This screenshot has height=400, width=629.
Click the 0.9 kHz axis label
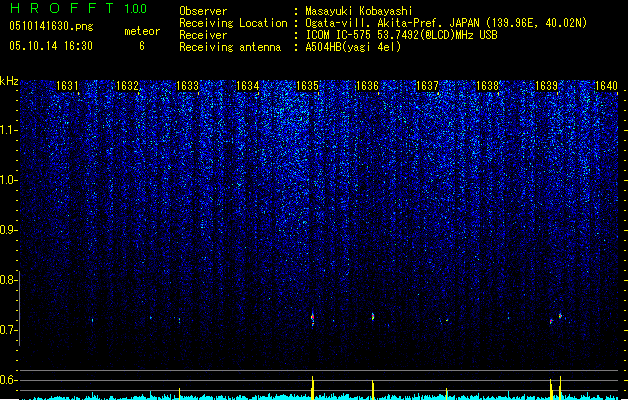point(8,230)
